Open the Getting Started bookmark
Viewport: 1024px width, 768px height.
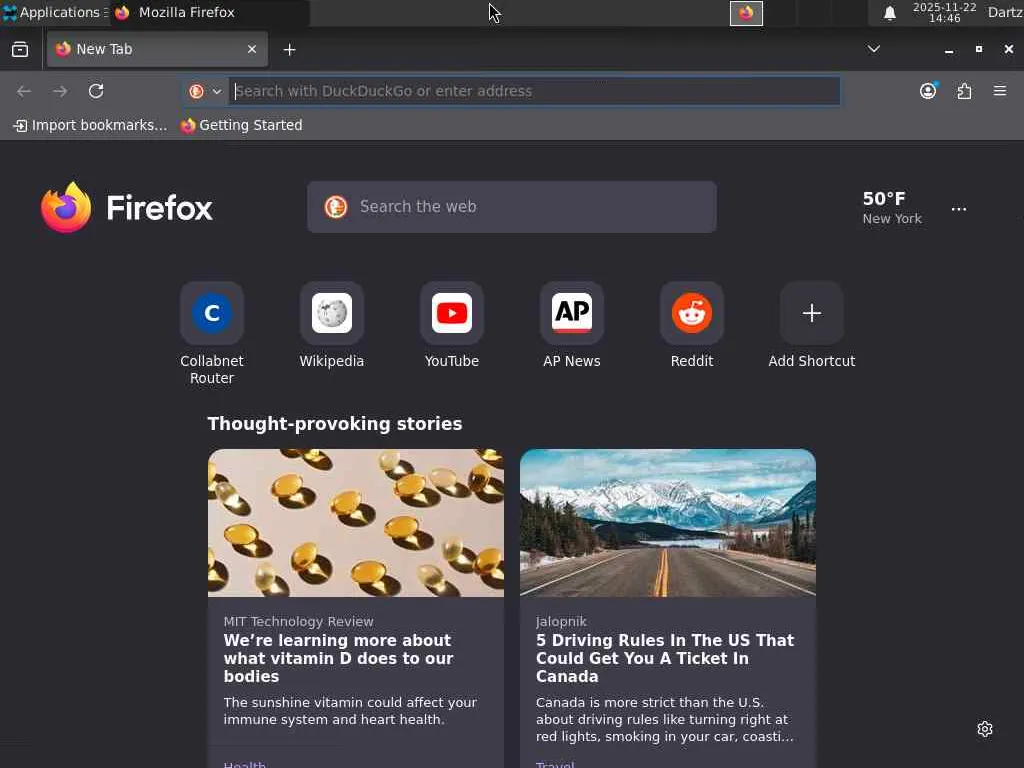(242, 125)
